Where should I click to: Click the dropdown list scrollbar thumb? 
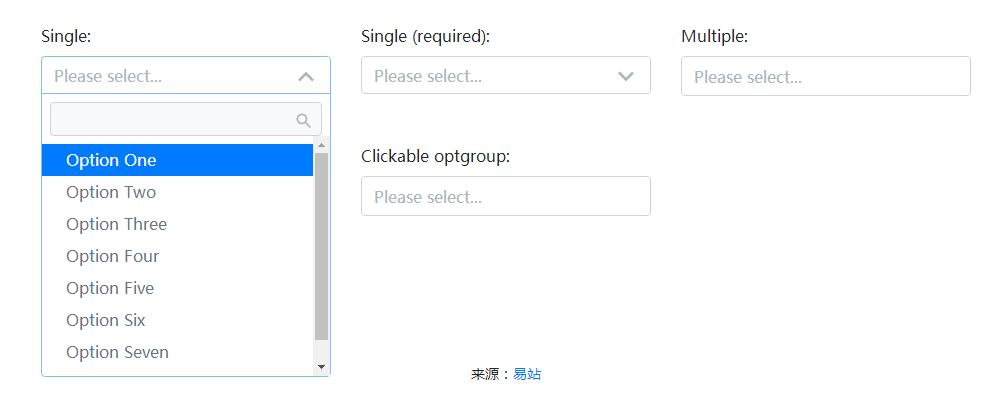[x=321, y=245]
